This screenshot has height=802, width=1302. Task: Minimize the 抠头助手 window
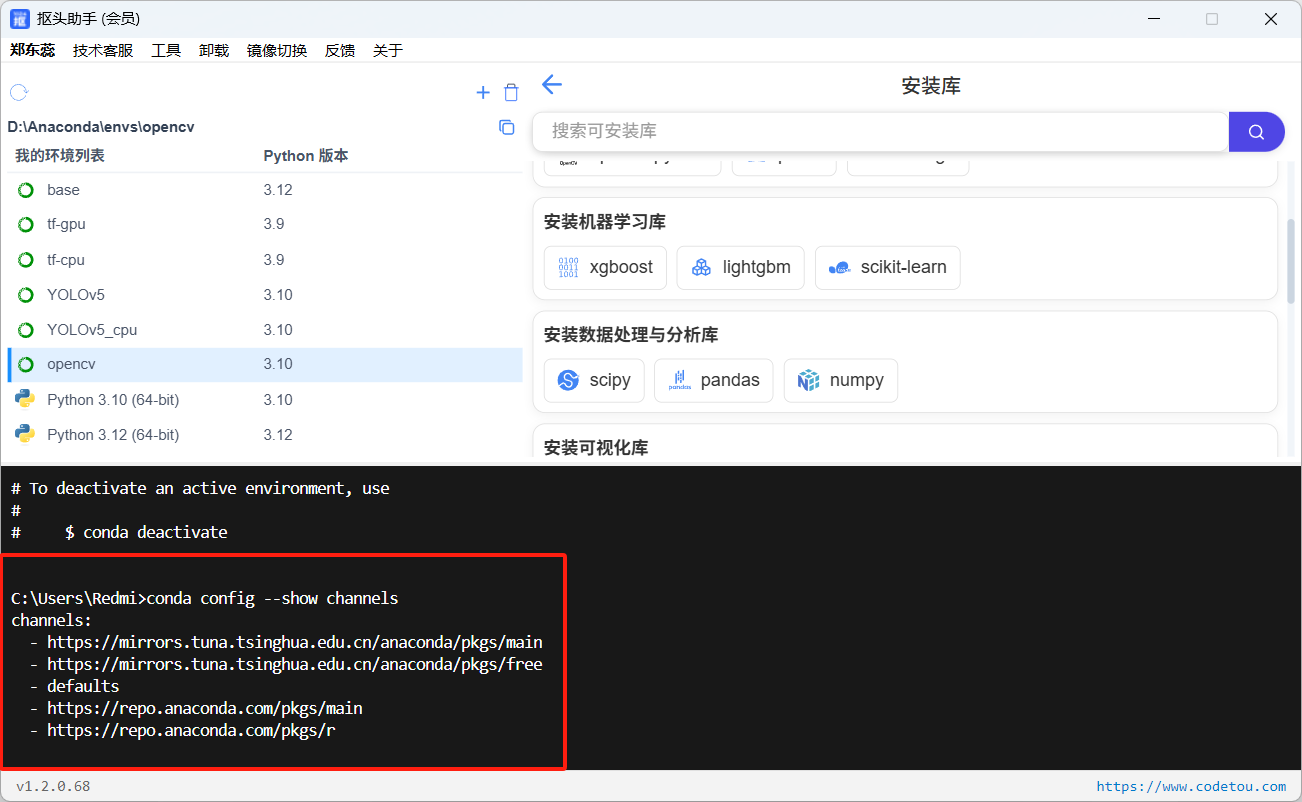pos(1155,19)
